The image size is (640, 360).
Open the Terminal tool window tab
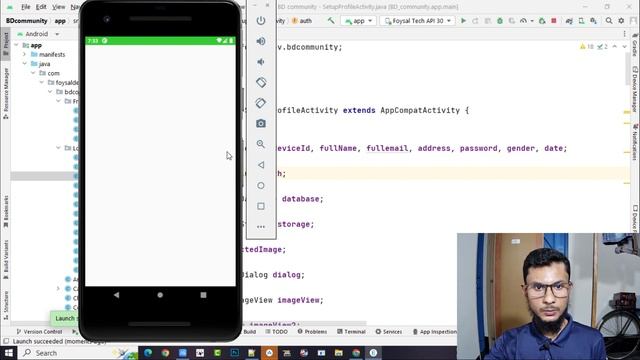(x=351, y=331)
